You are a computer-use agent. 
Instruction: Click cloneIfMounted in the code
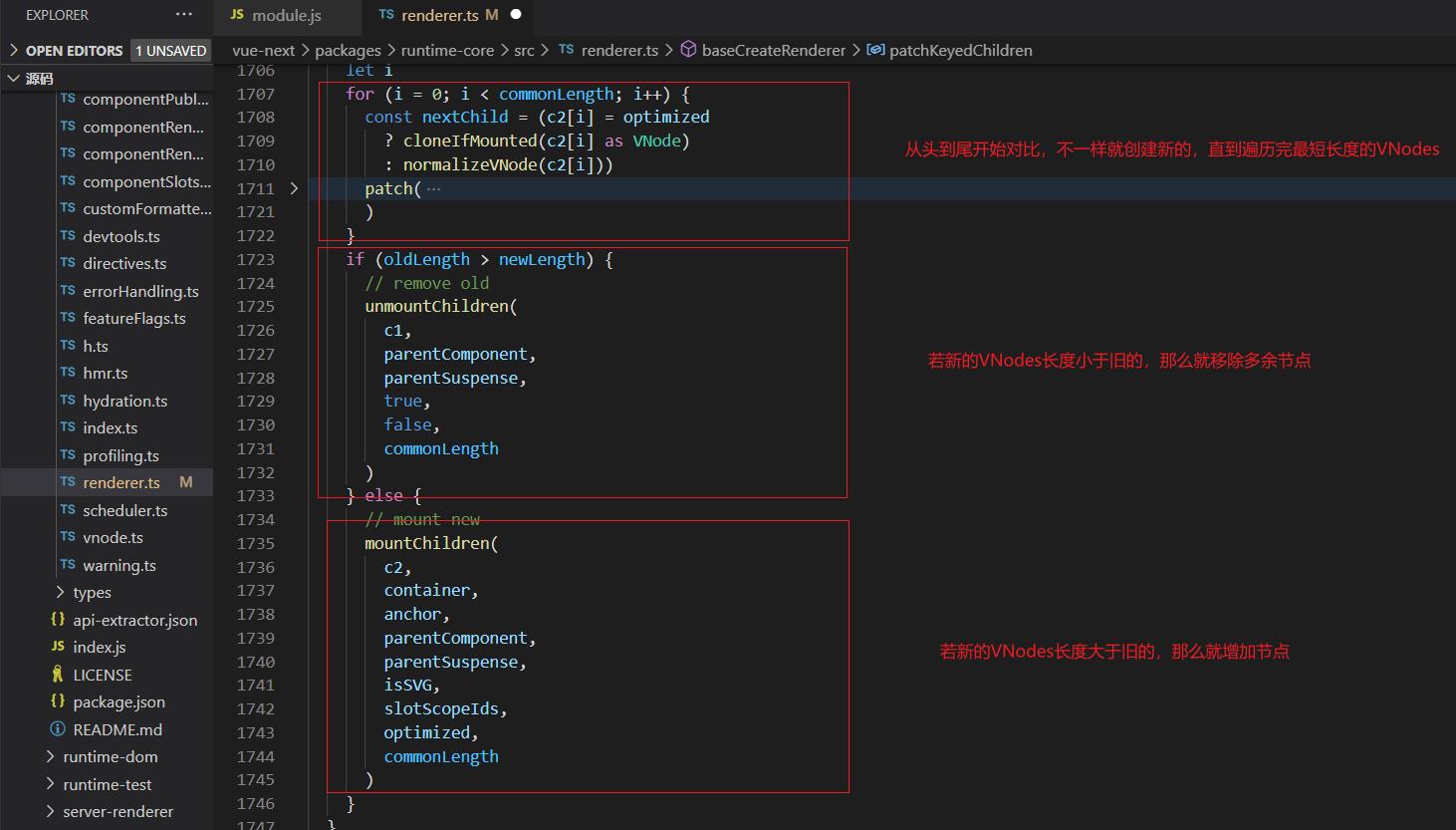click(x=470, y=140)
